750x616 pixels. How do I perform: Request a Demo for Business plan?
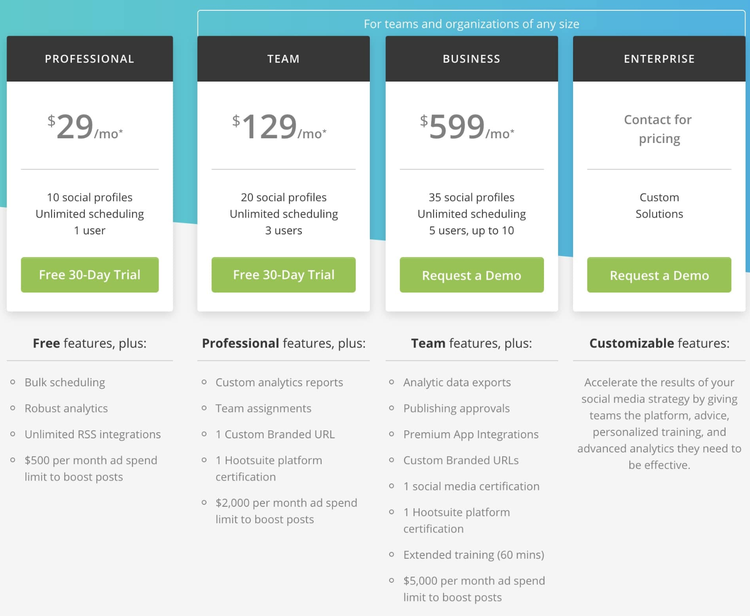471,275
